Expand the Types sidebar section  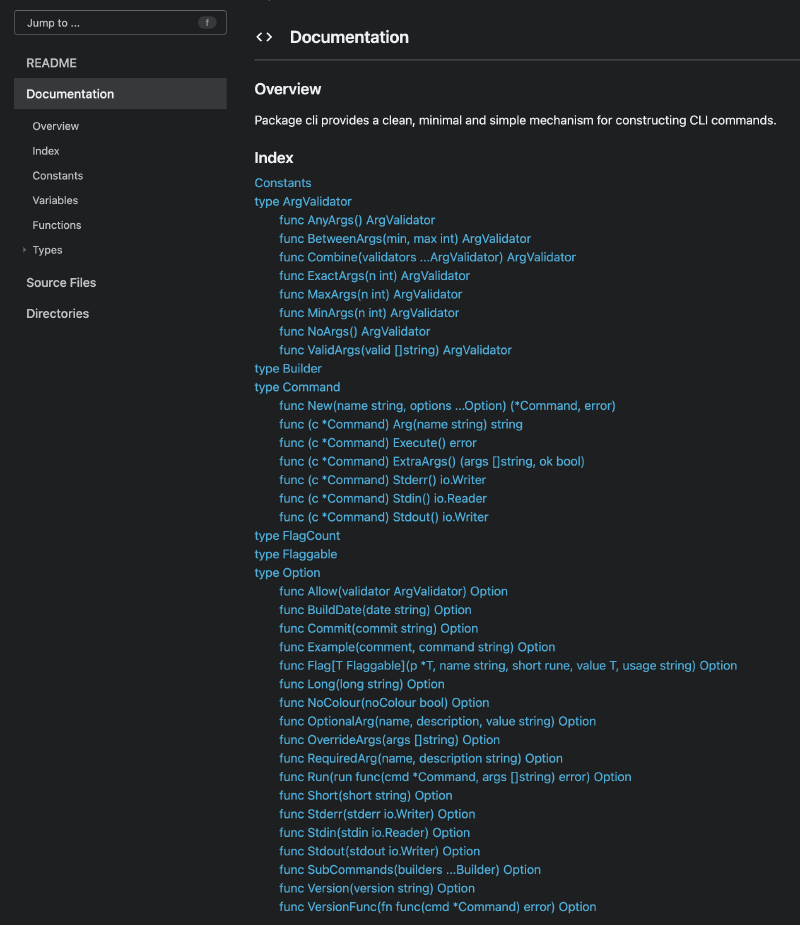click(24, 250)
